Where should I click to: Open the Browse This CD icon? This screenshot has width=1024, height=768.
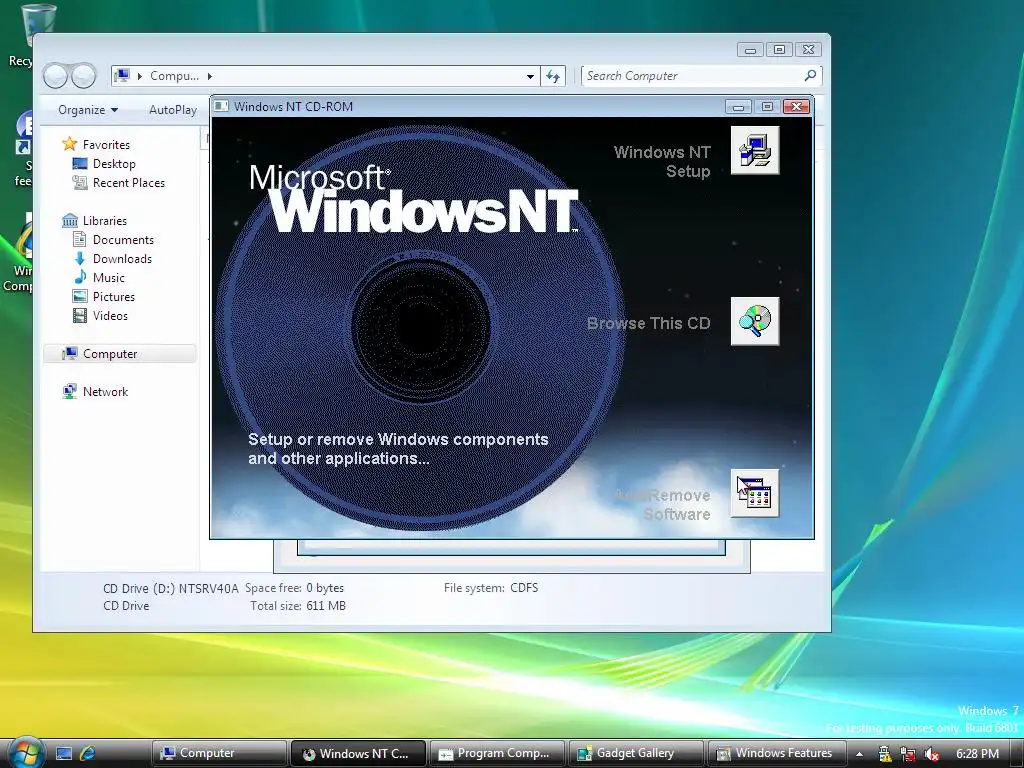(x=755, y=321)
